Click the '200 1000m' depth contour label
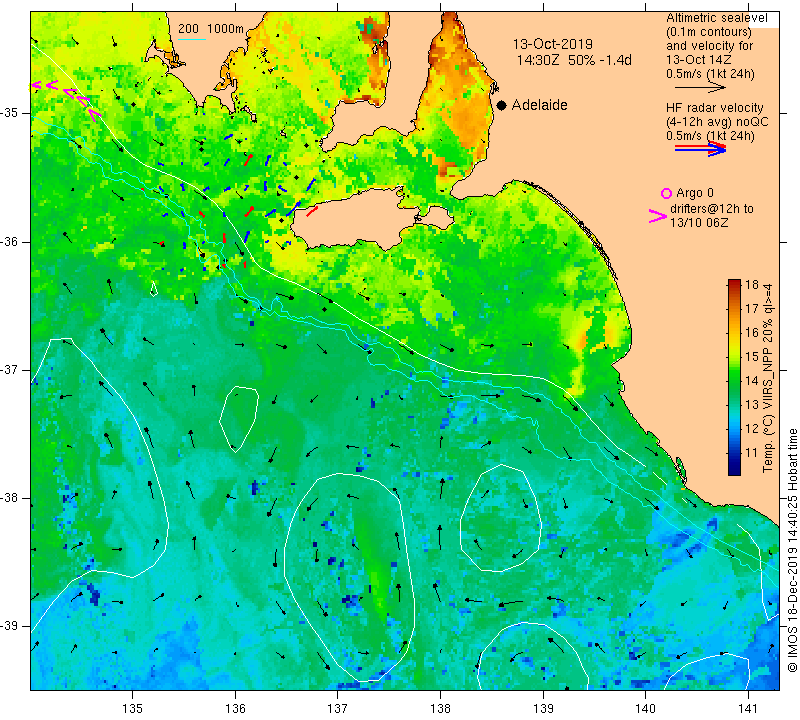This screenshot has width=800, height=720. 211,29
